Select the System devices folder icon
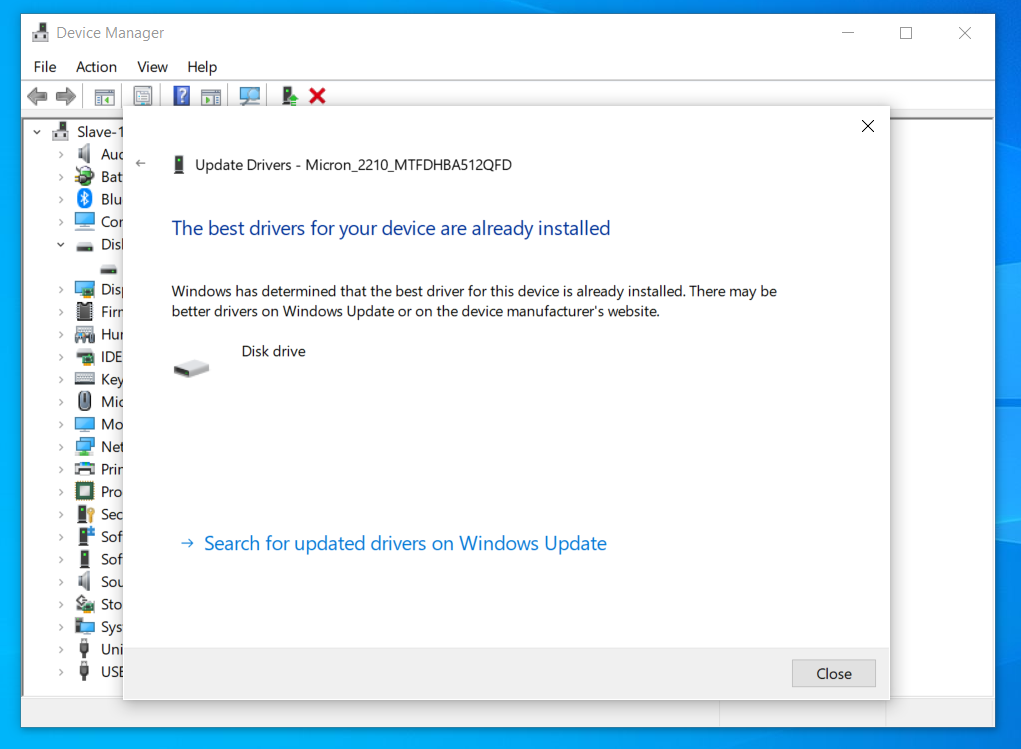The width and height of the screenshot is (1021, 749). [x=85, y=626]
